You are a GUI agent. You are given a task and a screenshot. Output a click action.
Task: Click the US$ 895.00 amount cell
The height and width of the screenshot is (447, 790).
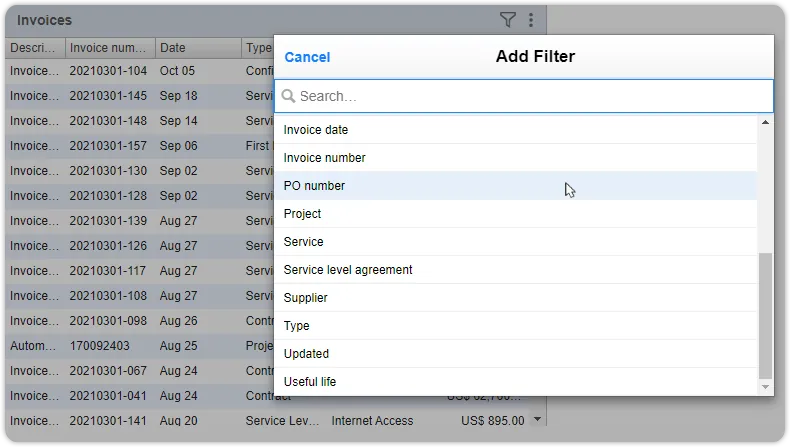pyautogui.click(x=493, y=421)
